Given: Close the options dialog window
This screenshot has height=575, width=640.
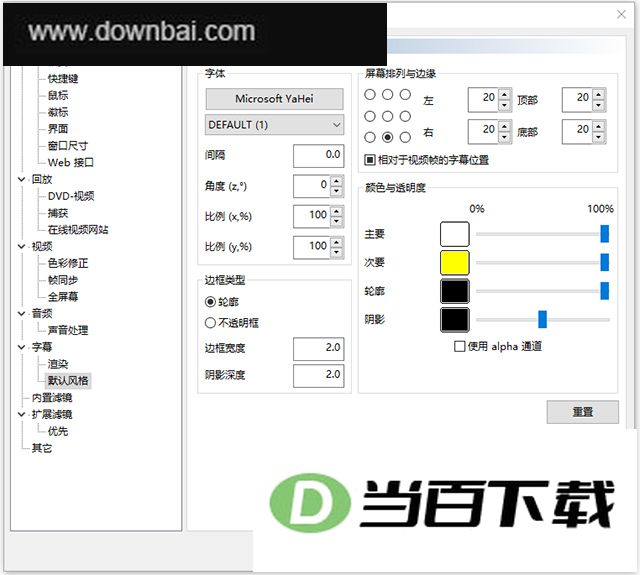Looking at the screenshot, I should point(621,15).
